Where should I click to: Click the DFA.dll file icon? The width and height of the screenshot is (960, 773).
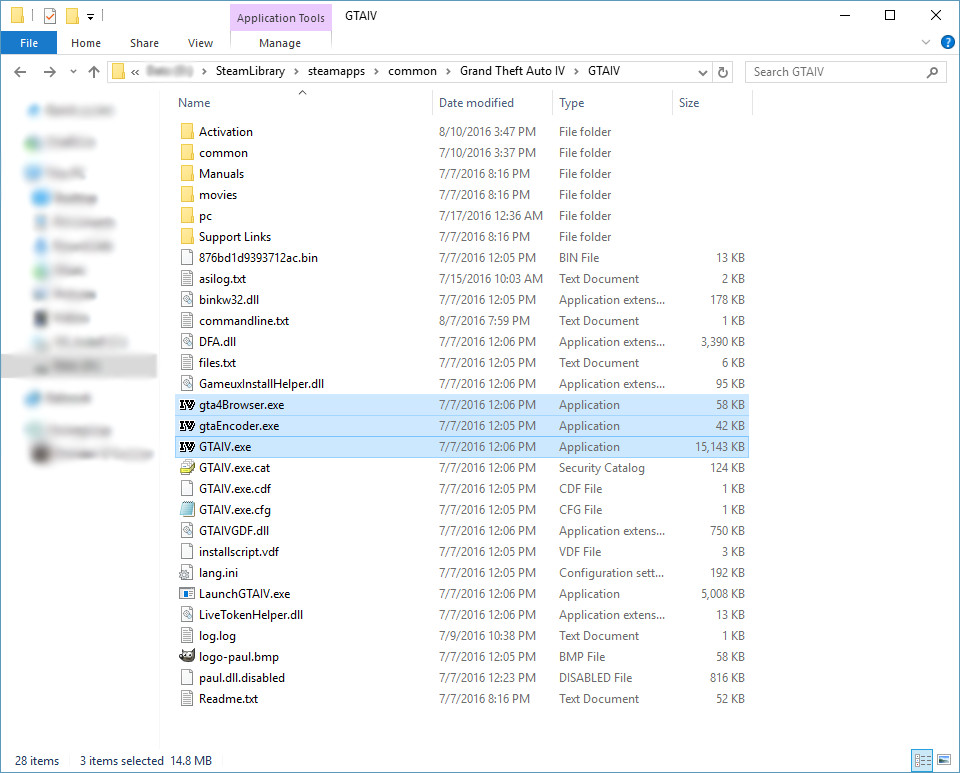click(187, 342)
